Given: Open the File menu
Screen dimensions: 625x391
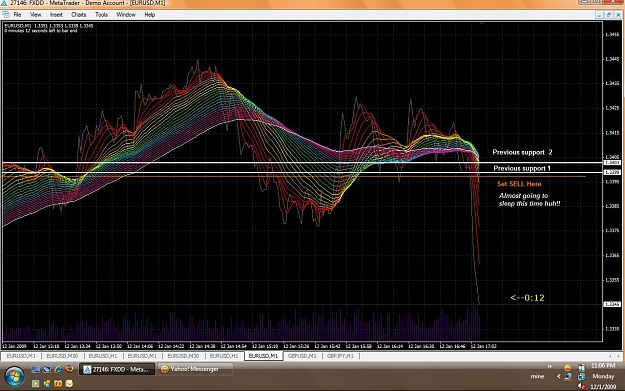Looking at the screenshot, I should click(17, 15).
